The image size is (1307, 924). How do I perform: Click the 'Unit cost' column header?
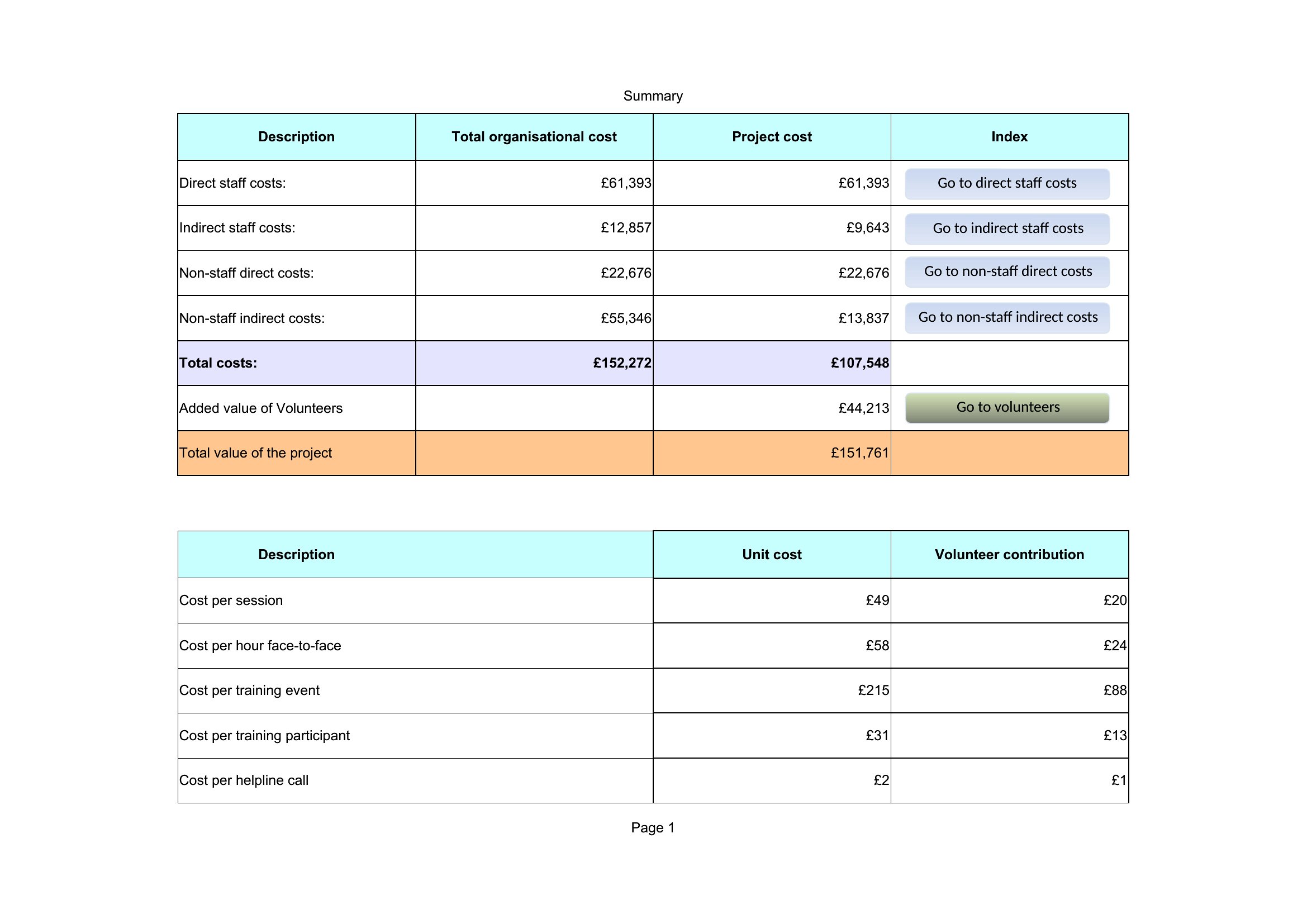point(772,555)
